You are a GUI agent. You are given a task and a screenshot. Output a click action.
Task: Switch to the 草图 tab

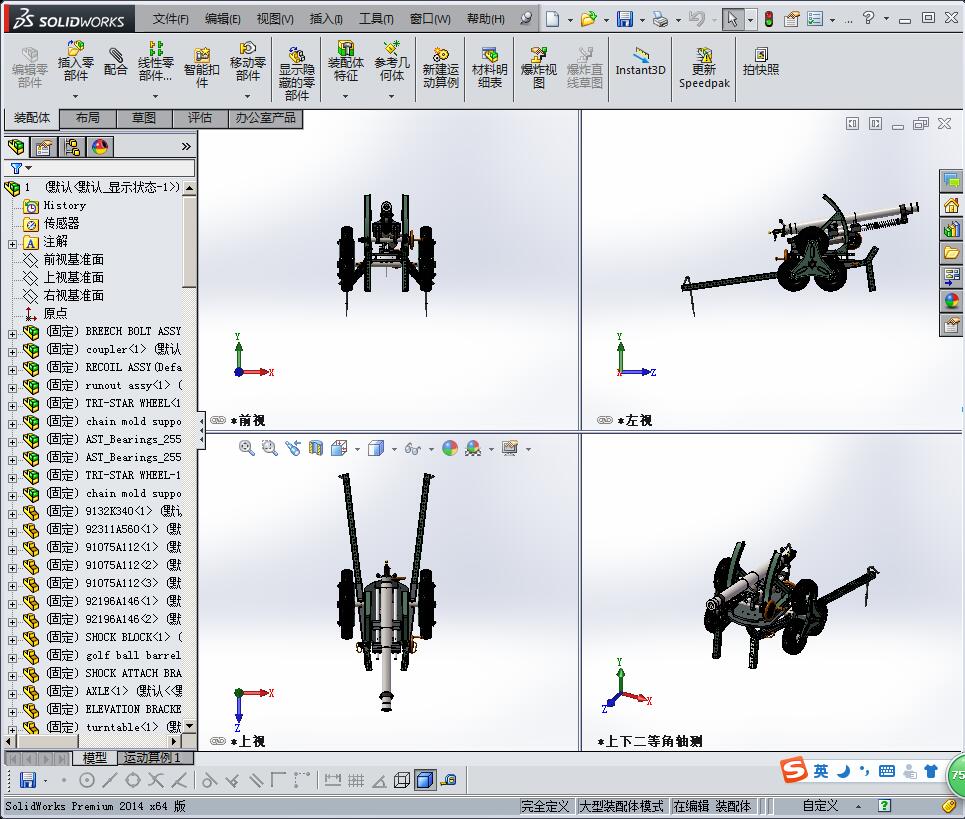point(144,118)
